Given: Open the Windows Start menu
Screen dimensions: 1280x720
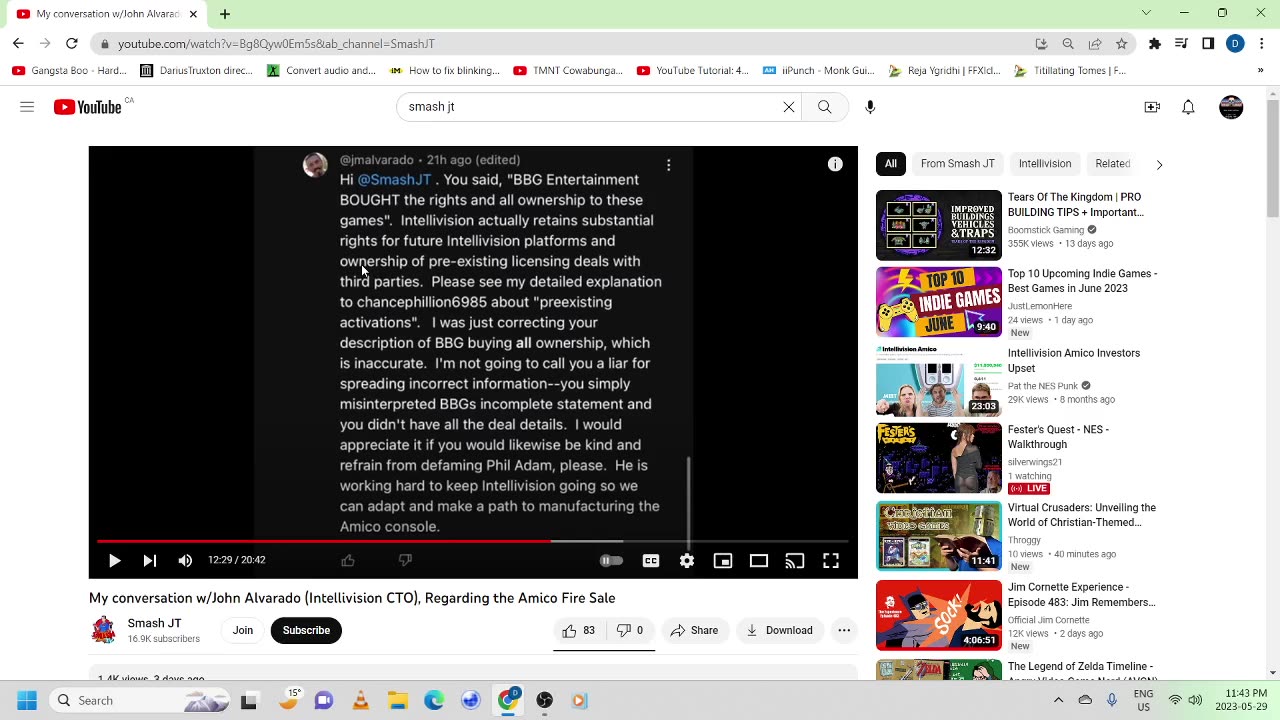Looking at the screenshot, I should click(x=27, y=701).
